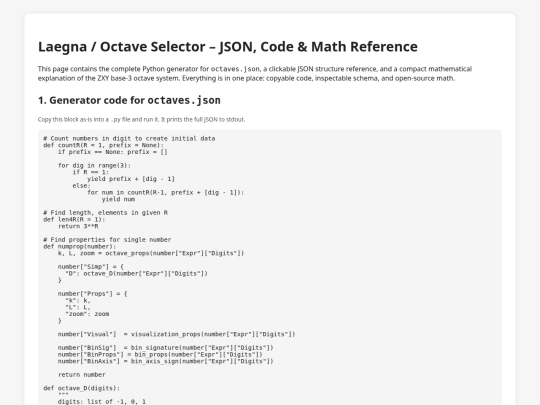
Task: Click the line 'return 3**R'
Action: 78,226
